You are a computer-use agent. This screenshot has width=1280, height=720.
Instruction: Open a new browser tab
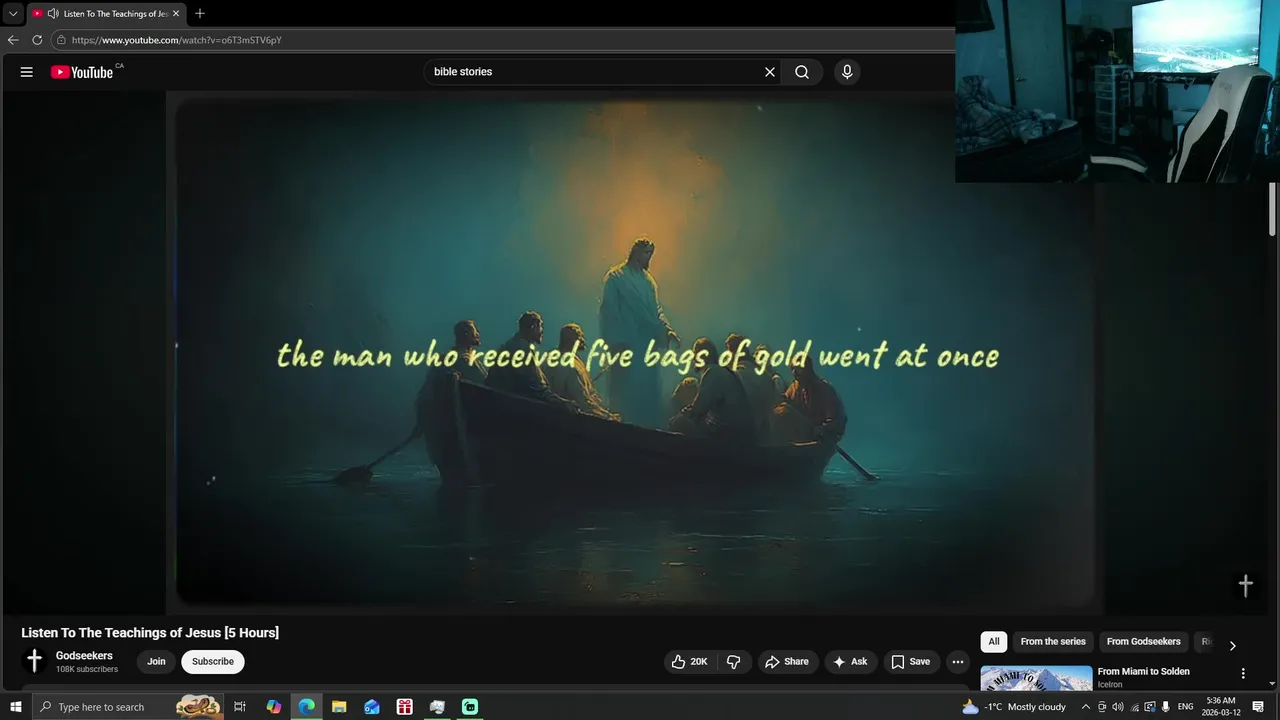pyautogui.click(x=200, y=14)
